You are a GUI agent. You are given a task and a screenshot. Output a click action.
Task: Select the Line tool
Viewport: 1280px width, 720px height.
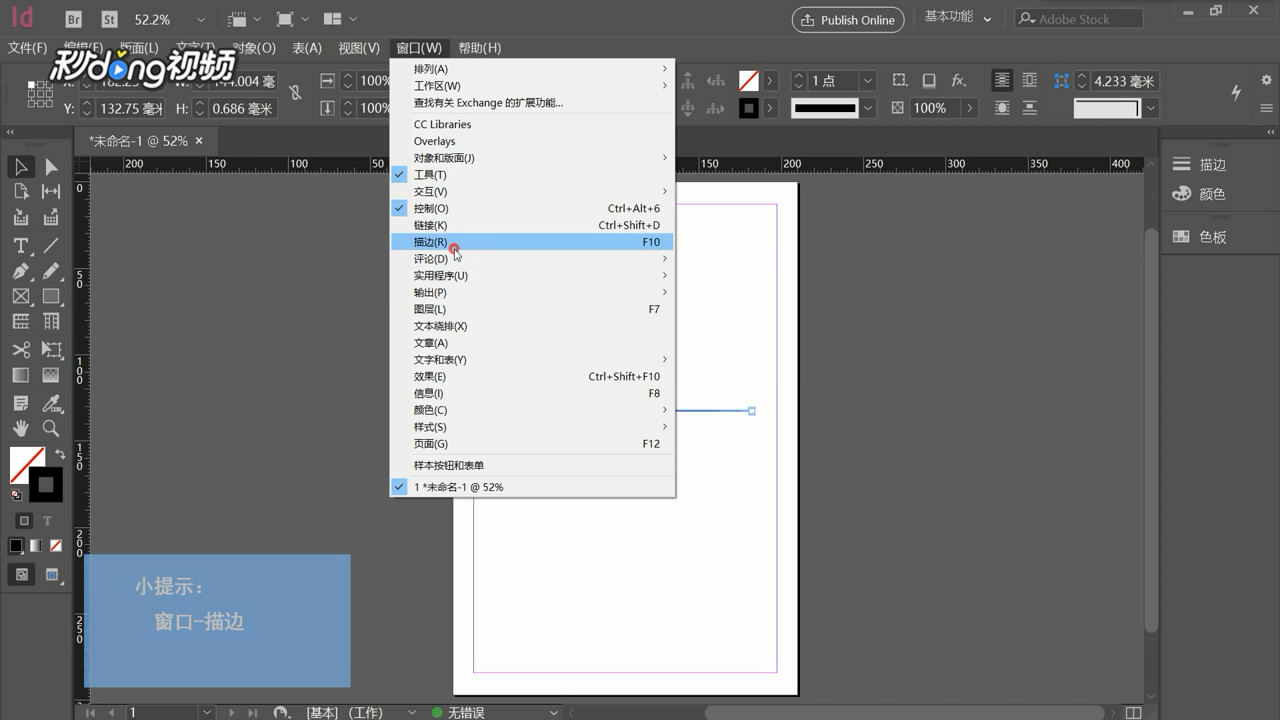pyautogui.click(x=51, y=245)
